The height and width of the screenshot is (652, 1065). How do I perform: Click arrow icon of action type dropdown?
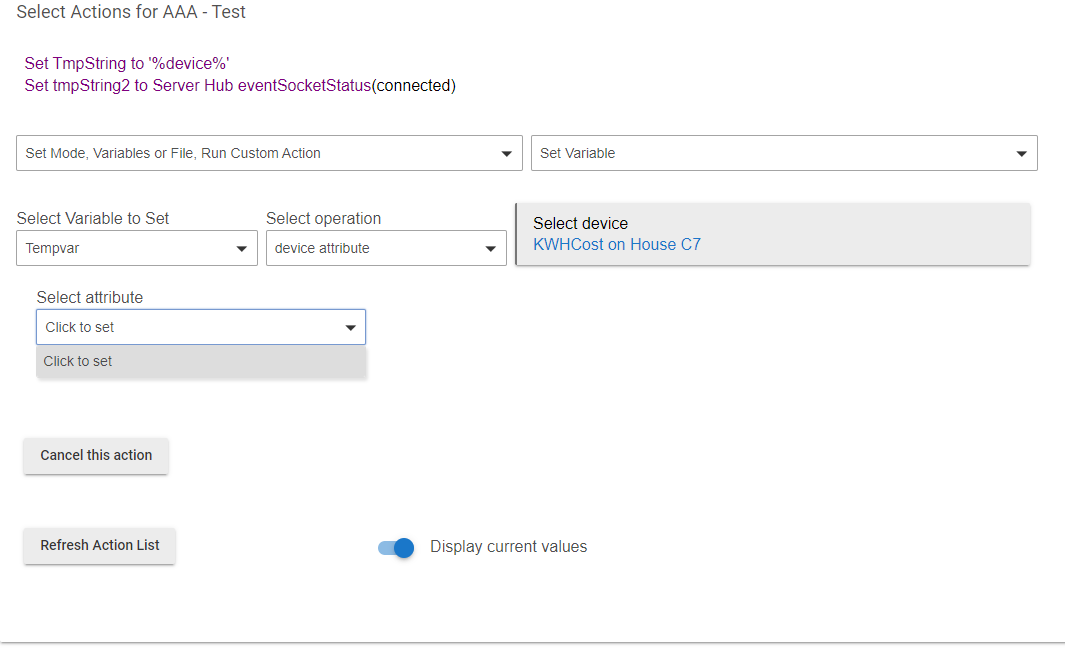coord(506,154)
